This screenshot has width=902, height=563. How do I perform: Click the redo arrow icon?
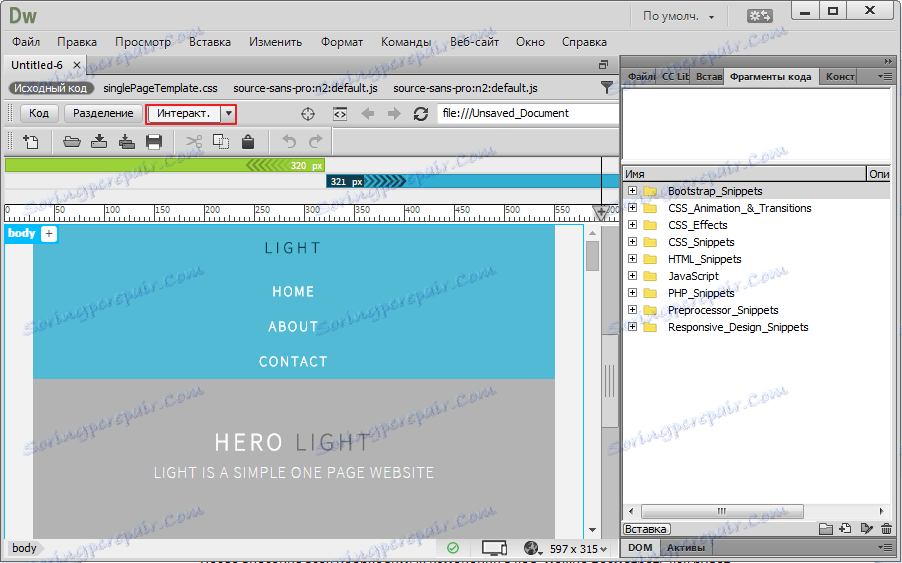pos(316,141)
